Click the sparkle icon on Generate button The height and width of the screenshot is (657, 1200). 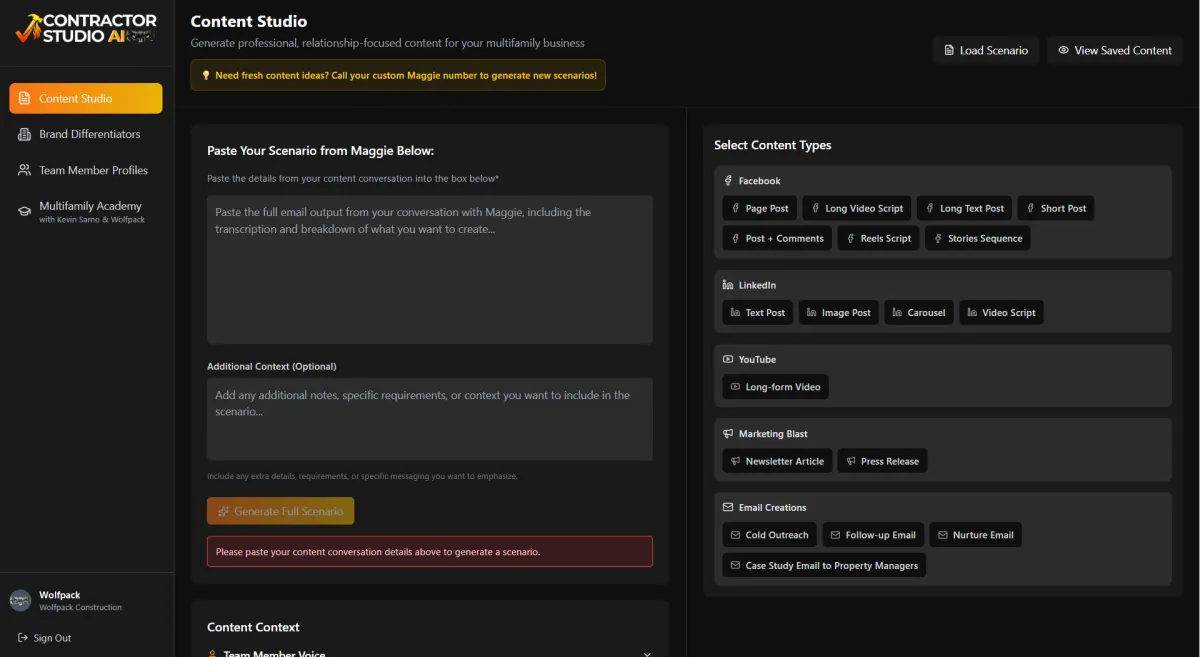pyautogui.click(x=223, y=511)
